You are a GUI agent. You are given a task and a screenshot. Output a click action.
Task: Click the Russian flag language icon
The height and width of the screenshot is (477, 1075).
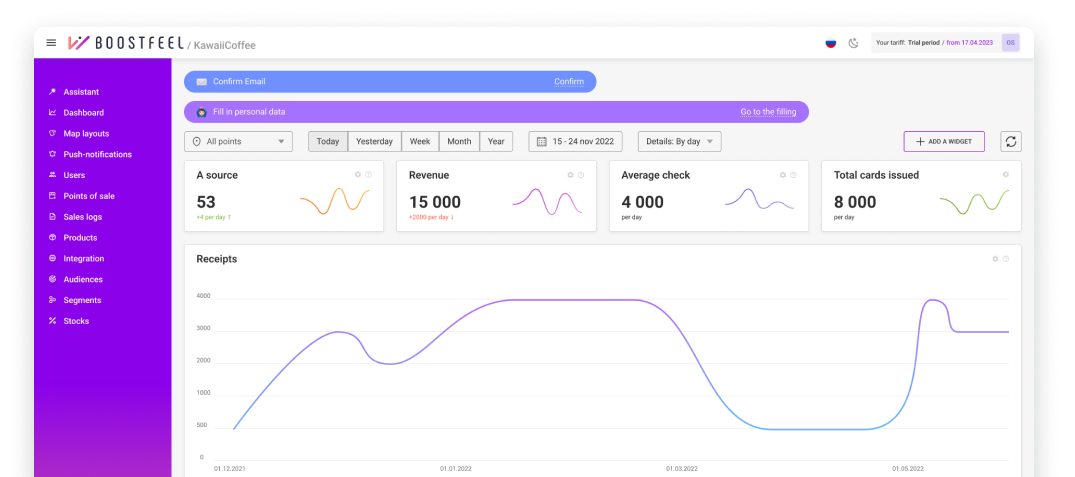click(x=830, y=43)
